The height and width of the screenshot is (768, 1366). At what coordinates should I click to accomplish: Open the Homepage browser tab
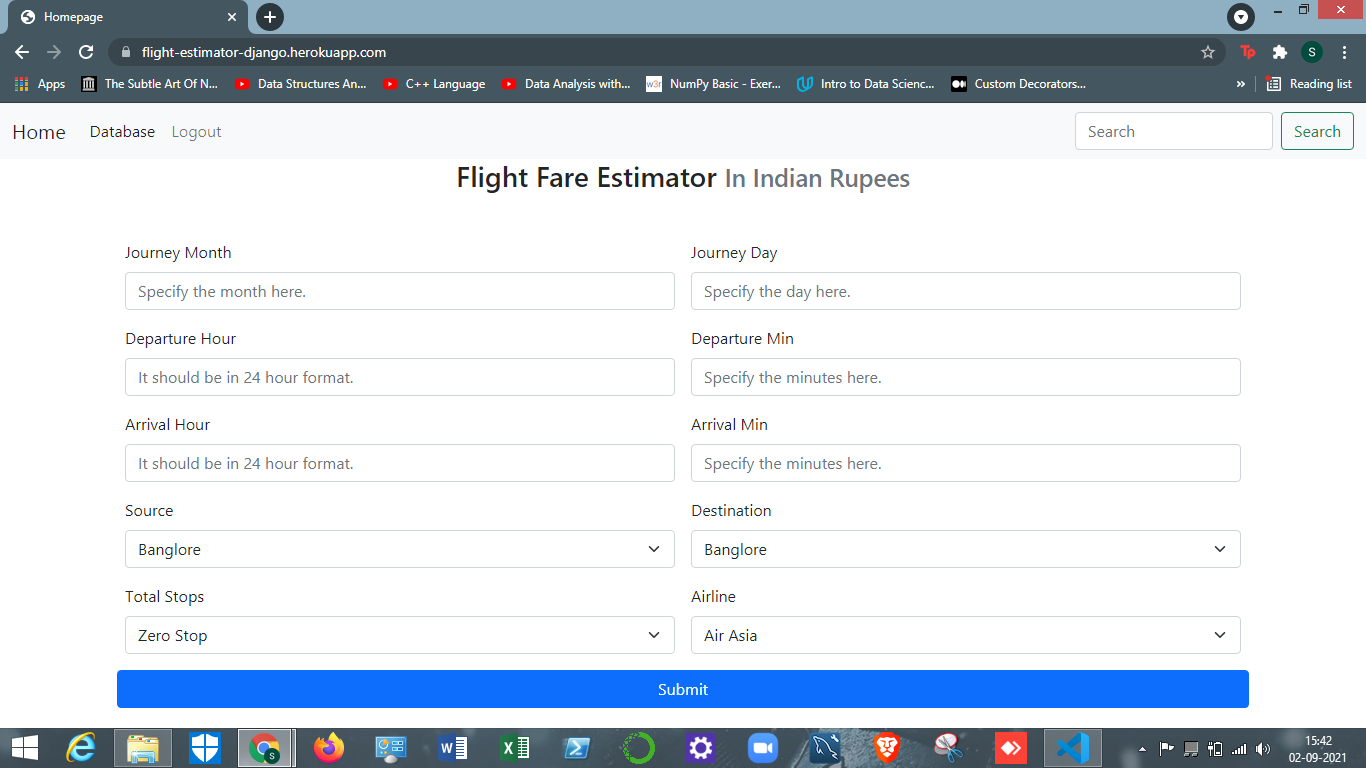pos(128,17)
